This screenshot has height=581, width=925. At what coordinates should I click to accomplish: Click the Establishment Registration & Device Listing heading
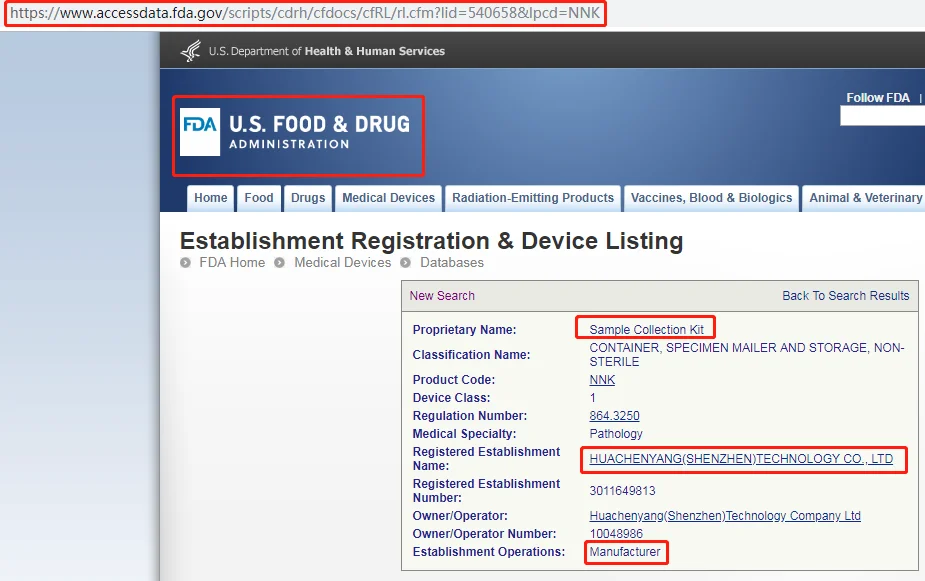pos(431,241)
